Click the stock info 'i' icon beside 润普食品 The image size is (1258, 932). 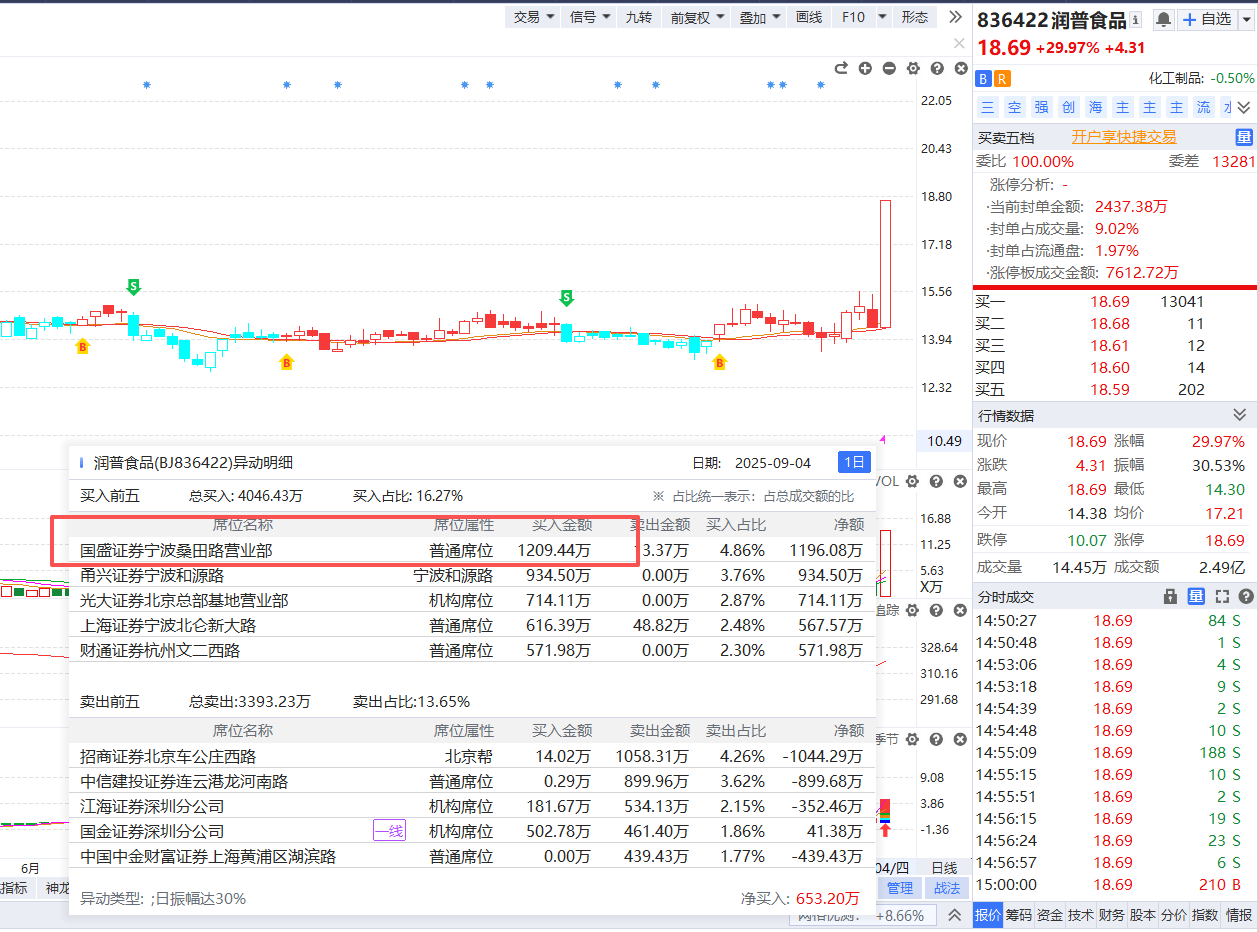pos(1137,20)
